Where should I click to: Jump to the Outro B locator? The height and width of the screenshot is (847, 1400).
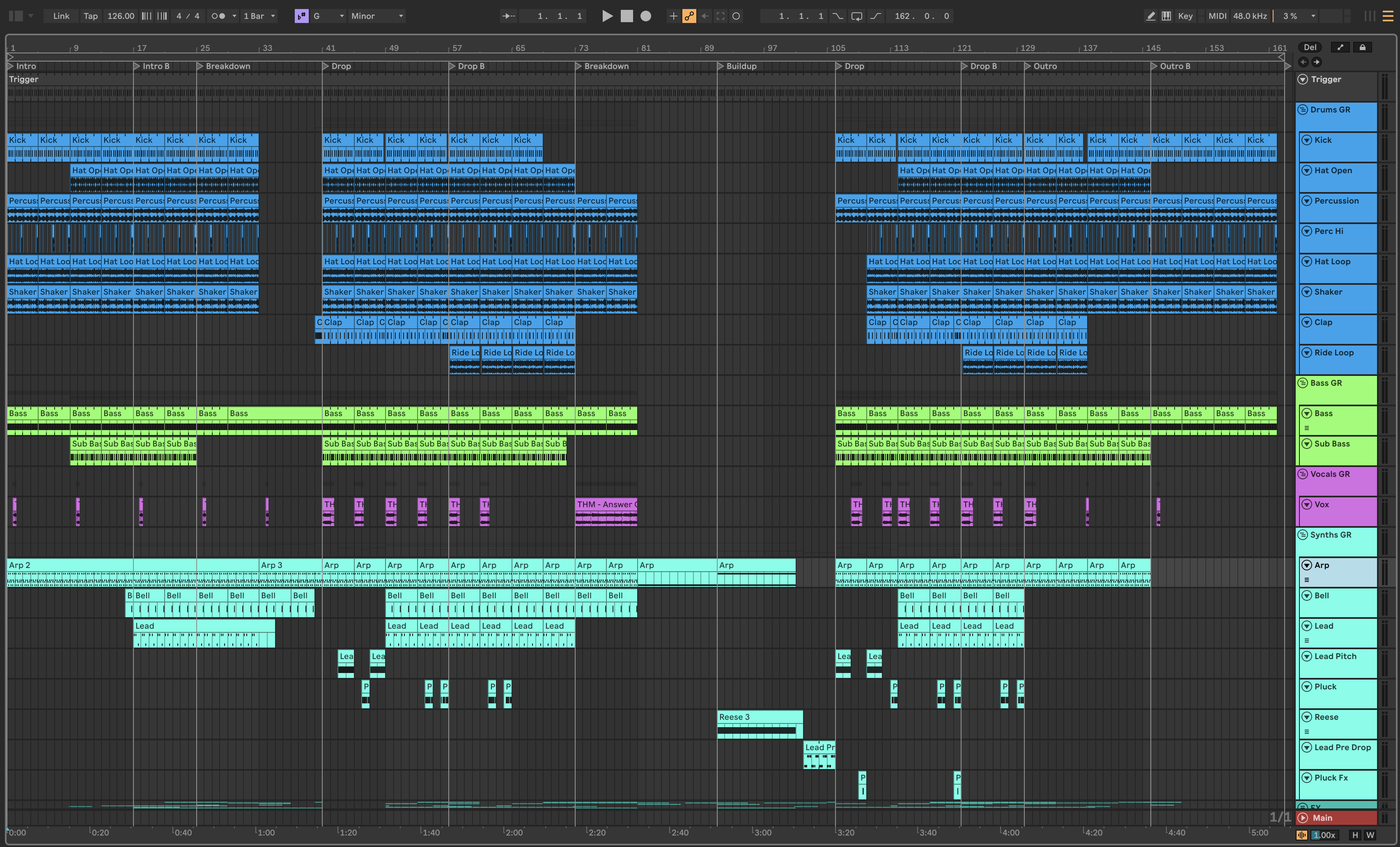point(1170,66)
